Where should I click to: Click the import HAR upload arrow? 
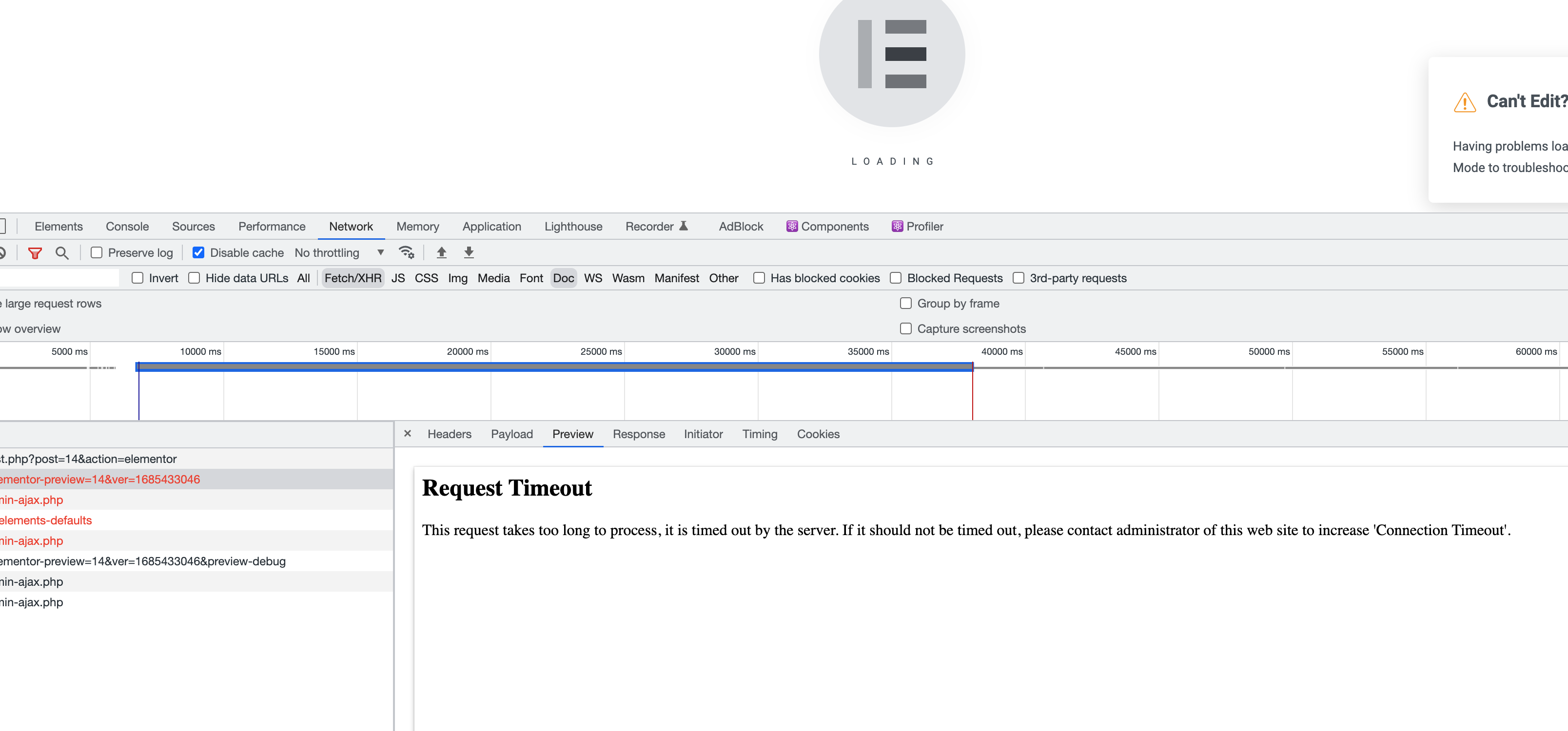442,252
